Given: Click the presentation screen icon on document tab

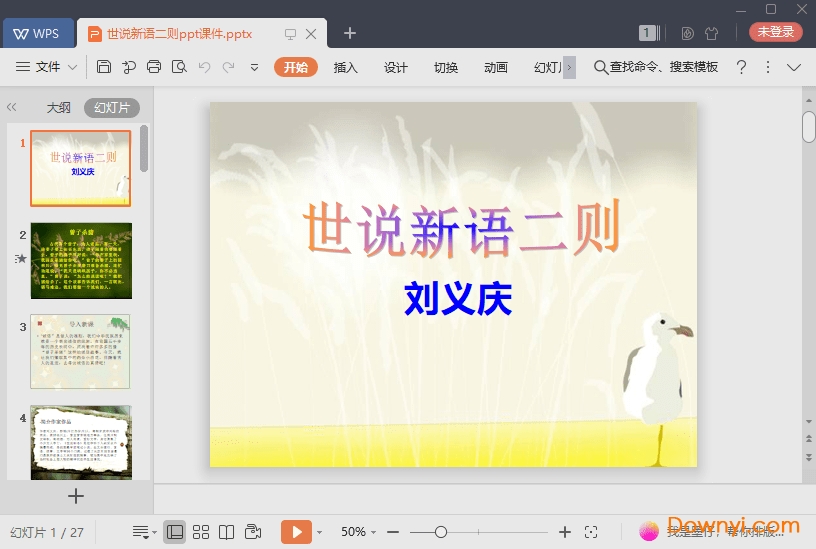Looking at the screenshot, I should point(290,34).
